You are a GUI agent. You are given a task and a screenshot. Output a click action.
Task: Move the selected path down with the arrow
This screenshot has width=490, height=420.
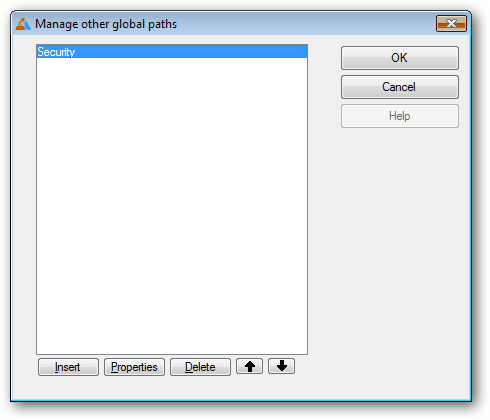click(x=281, y=366)
